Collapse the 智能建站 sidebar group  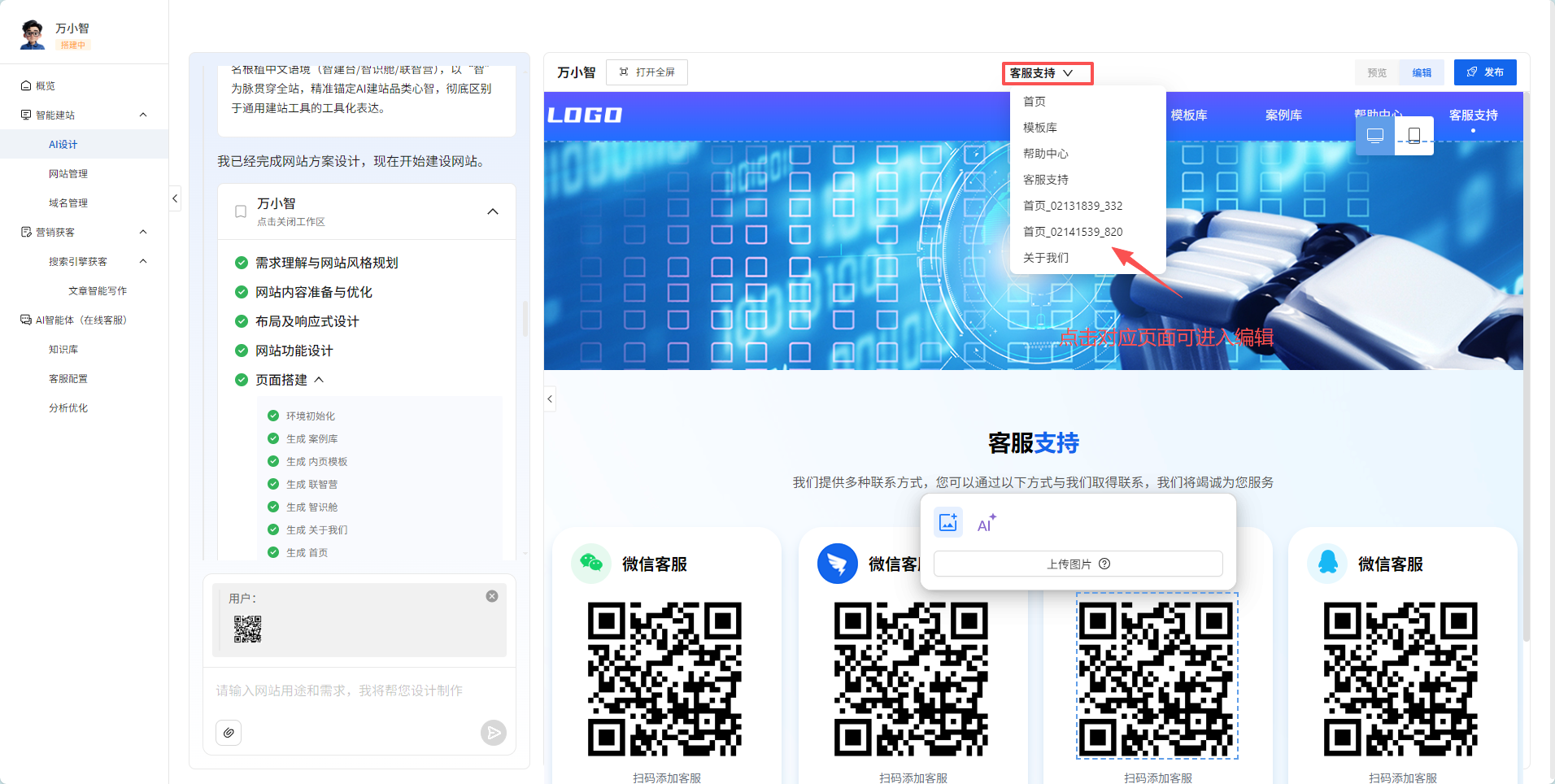(x=143, y=115)
